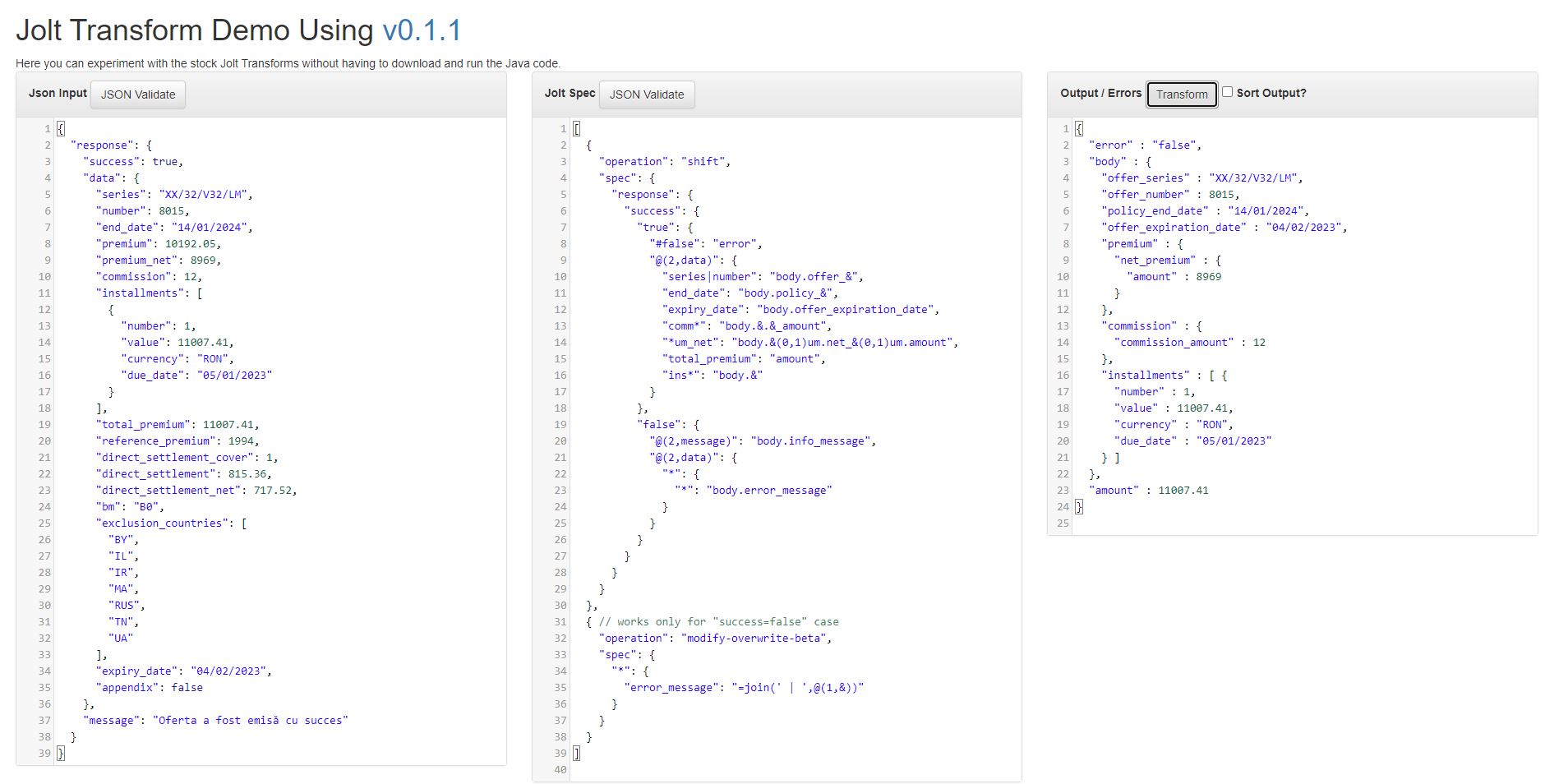Click "series|number": "body.offer_&" spec line

[x=763, y=277]
